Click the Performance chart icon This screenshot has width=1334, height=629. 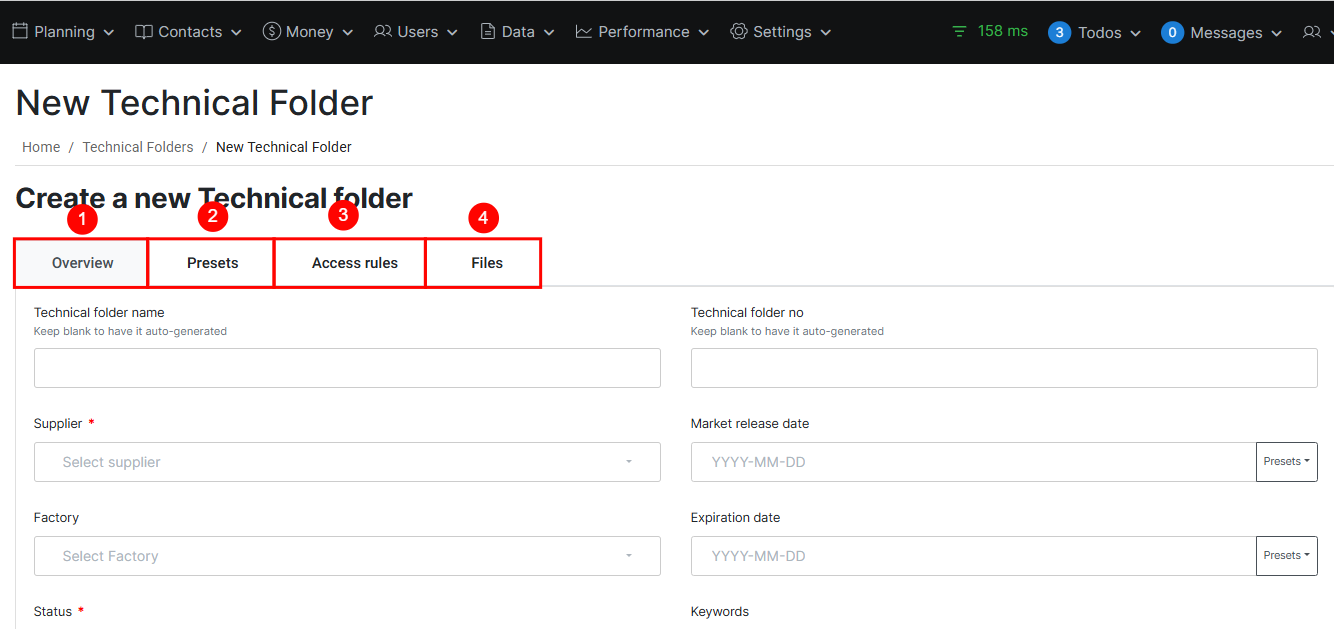tap(584, 32)
